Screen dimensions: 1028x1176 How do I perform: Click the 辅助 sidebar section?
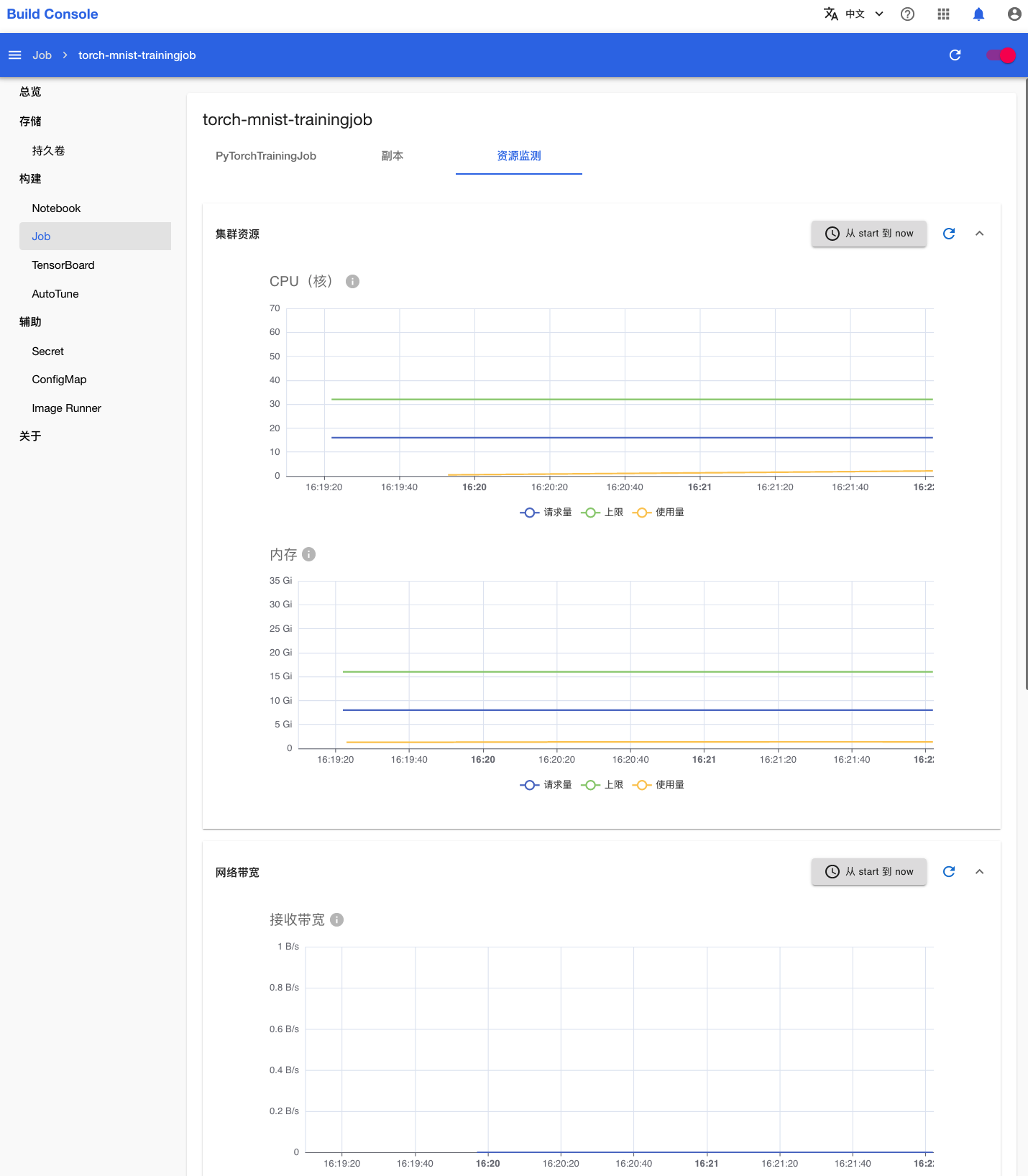30,322
